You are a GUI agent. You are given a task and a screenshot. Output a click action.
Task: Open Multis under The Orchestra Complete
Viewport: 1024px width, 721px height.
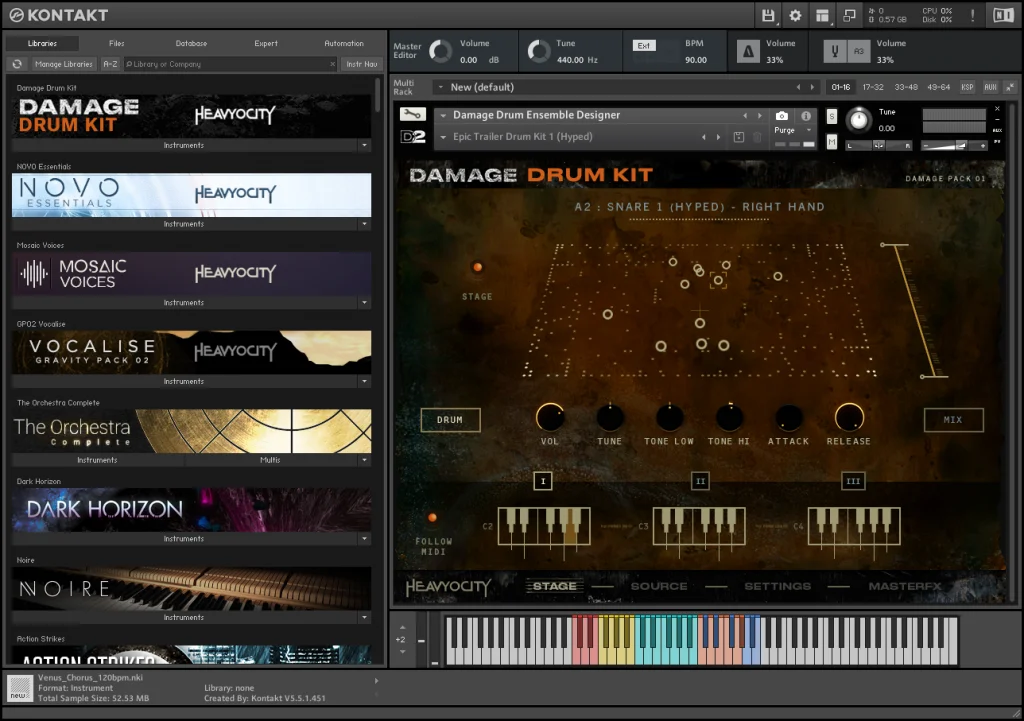[270, 460]
